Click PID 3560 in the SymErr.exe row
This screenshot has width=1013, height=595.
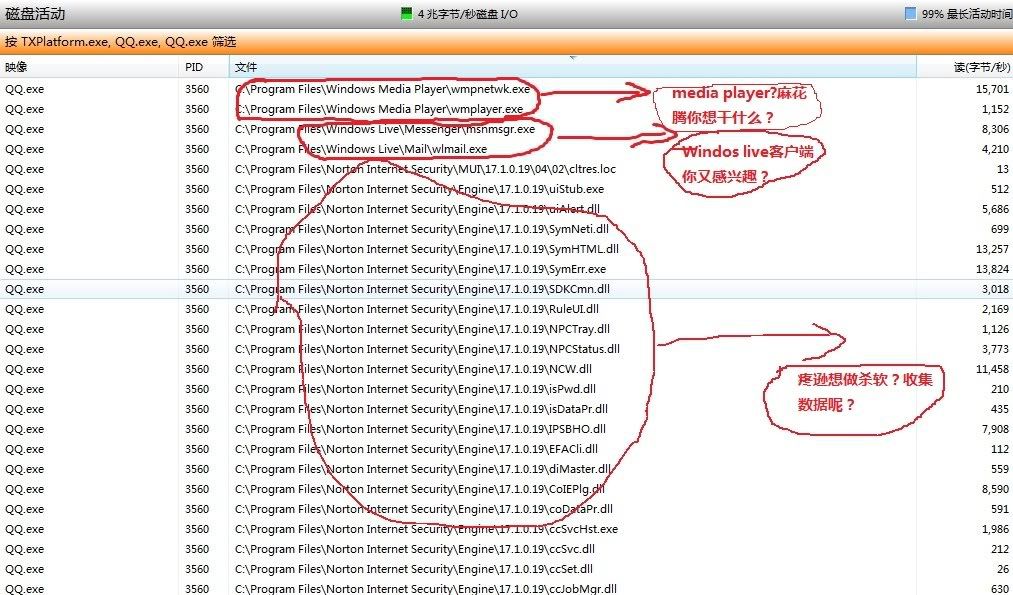[197, 269]
